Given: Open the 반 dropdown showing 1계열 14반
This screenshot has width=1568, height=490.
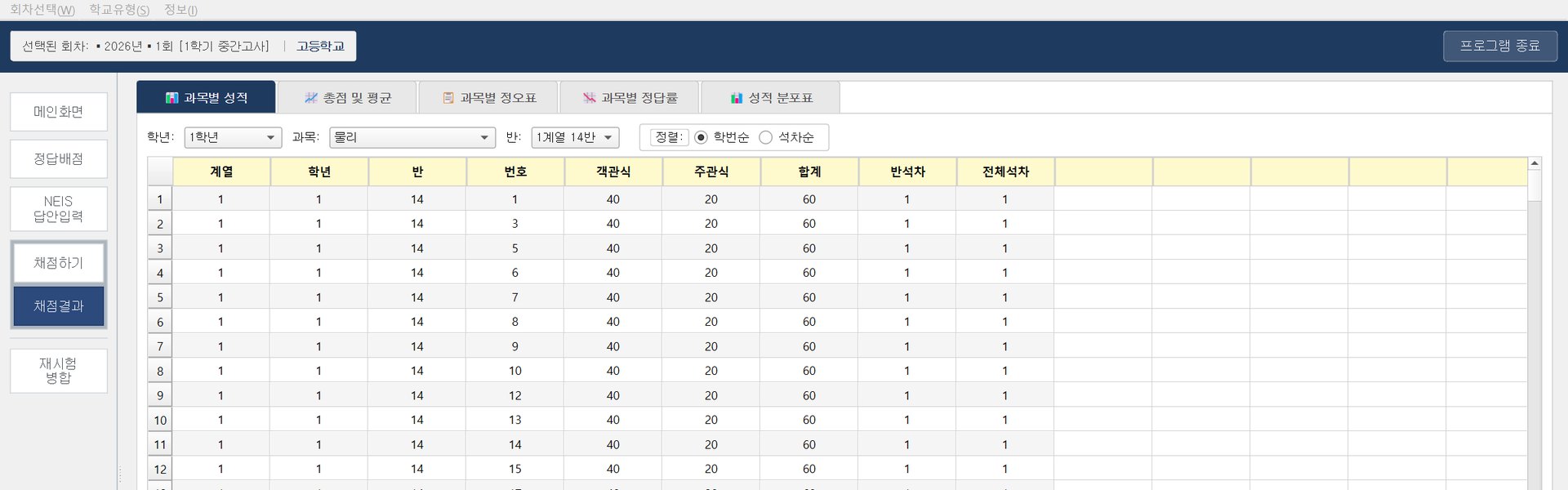Looking at the screenshot, I should [575, 137].
